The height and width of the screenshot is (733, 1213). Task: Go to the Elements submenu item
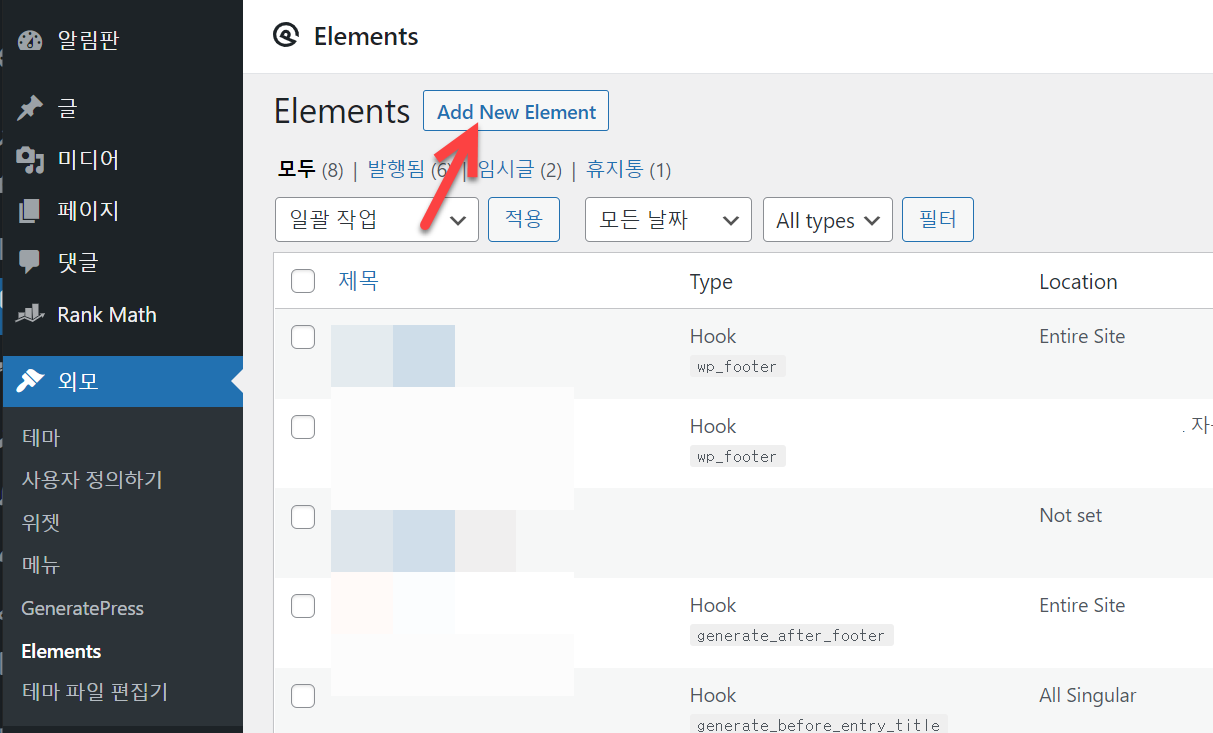[x=61, y=651]
